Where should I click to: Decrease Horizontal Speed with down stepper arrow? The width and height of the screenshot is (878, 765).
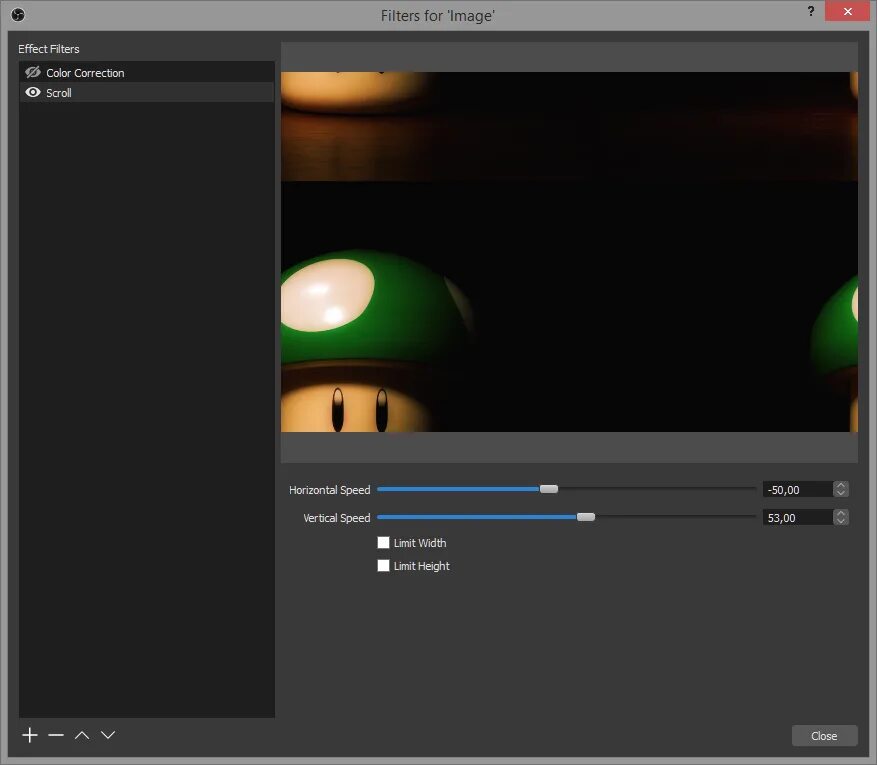[x=840, y=493]
